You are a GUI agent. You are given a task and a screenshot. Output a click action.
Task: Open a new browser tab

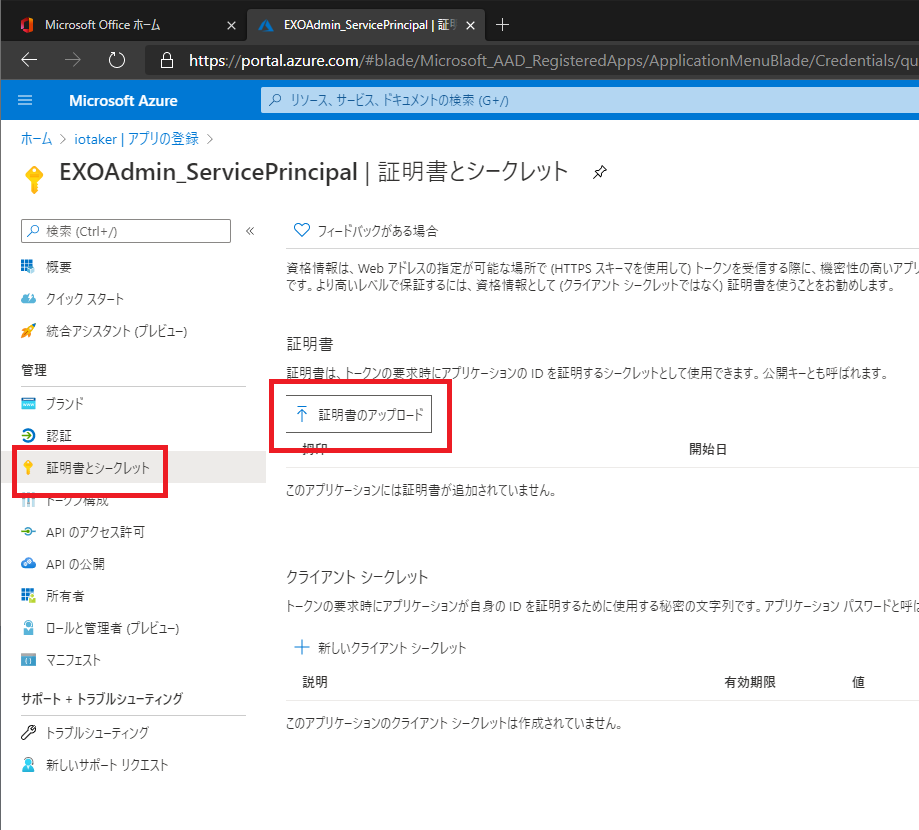pos(502,24)
